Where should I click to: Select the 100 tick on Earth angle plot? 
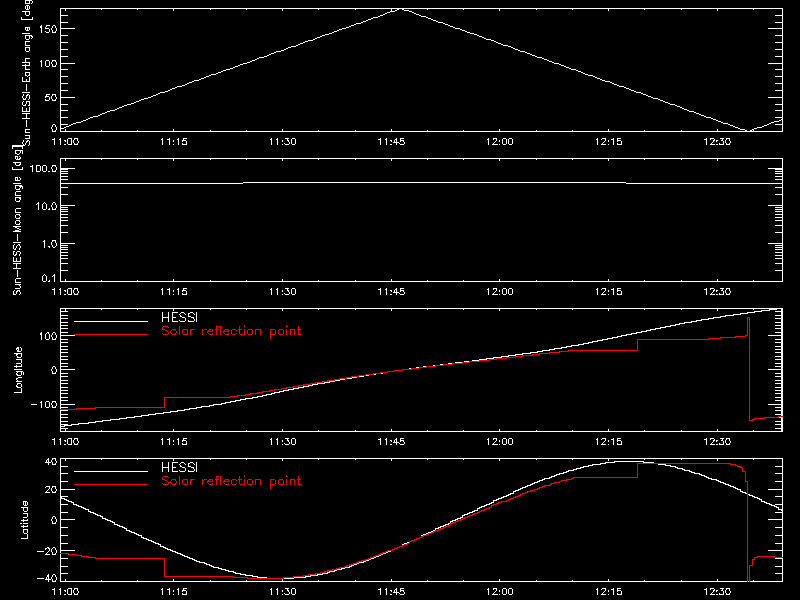tap(47, 63)
